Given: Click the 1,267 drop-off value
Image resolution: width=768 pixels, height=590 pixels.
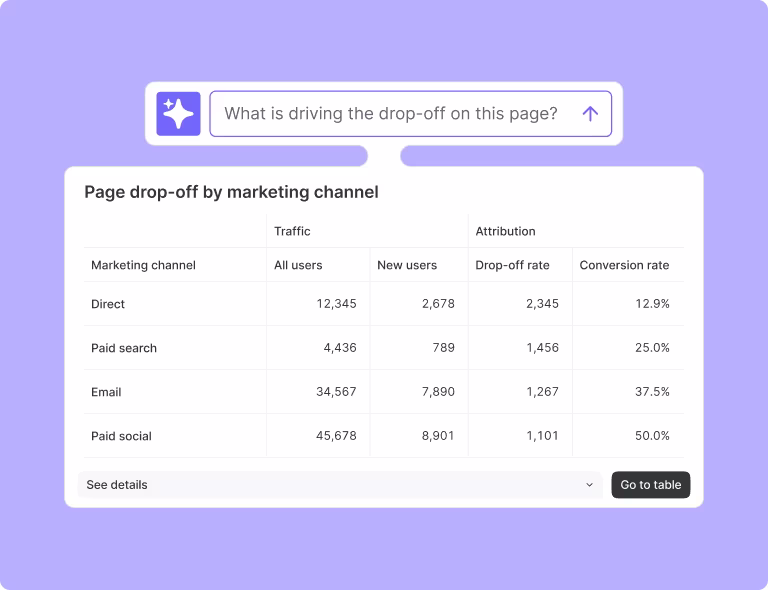Looking at the screenshot, I should coord(542,392).
